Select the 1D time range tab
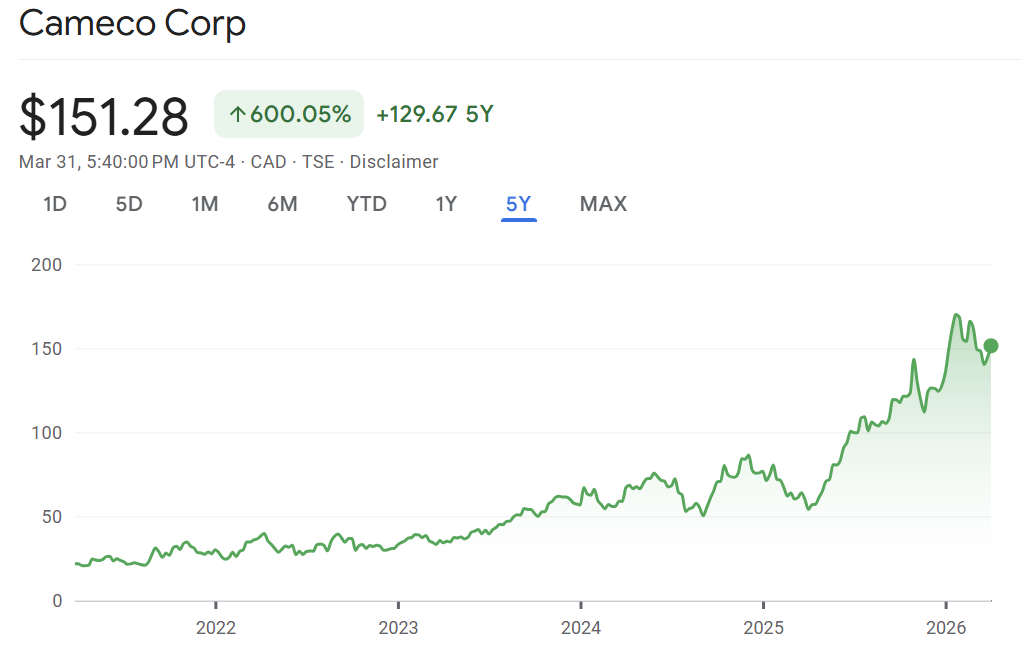 (55, 204)
